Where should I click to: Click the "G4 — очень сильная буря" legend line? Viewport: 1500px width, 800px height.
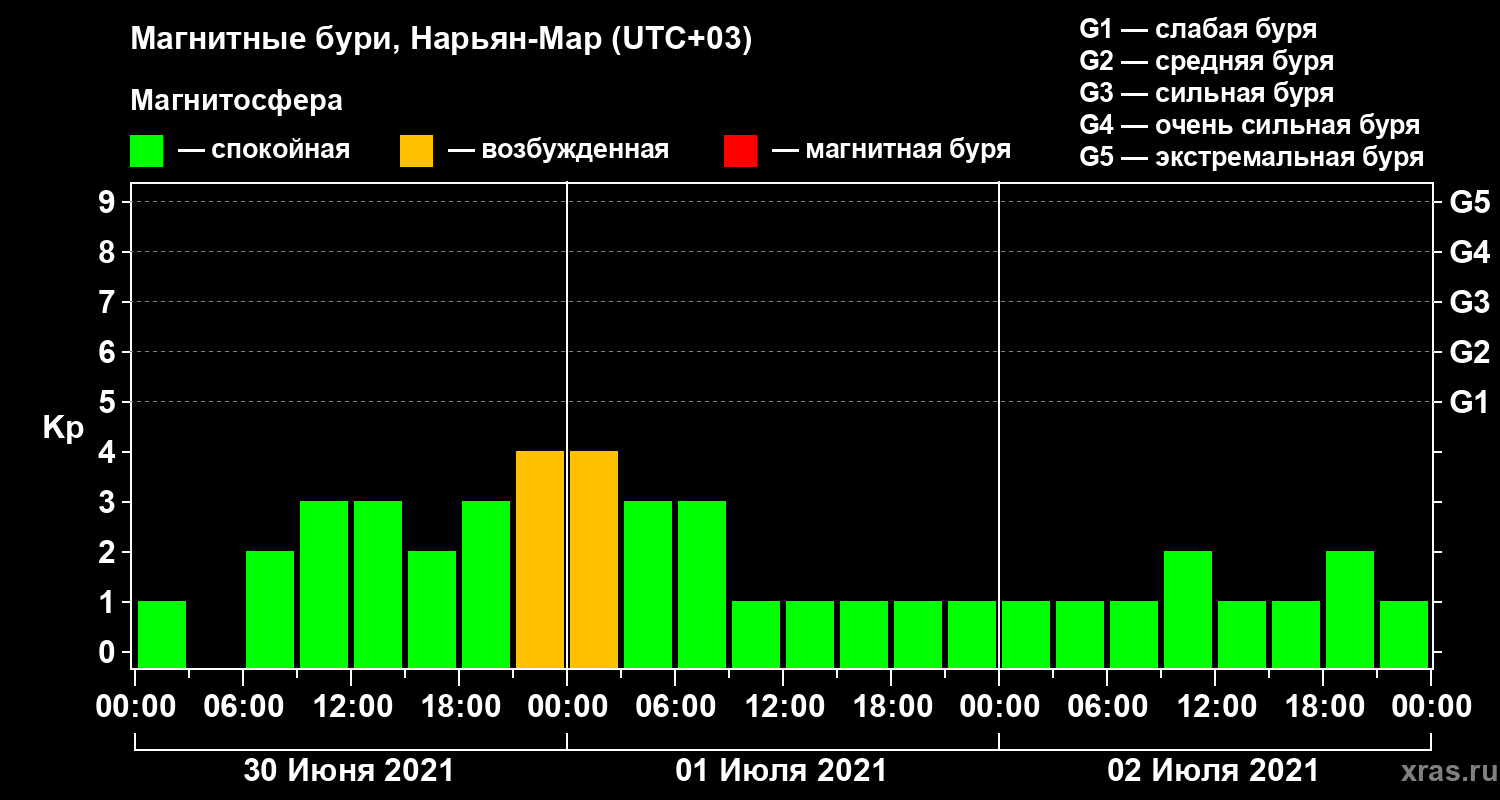pos(1250,125)
